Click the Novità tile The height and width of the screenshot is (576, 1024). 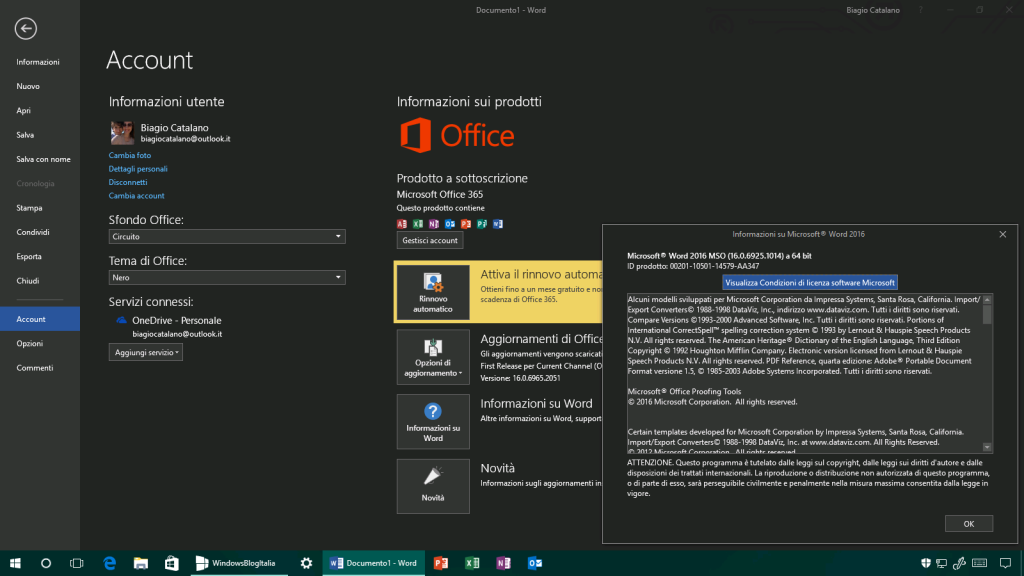point(433,486)
